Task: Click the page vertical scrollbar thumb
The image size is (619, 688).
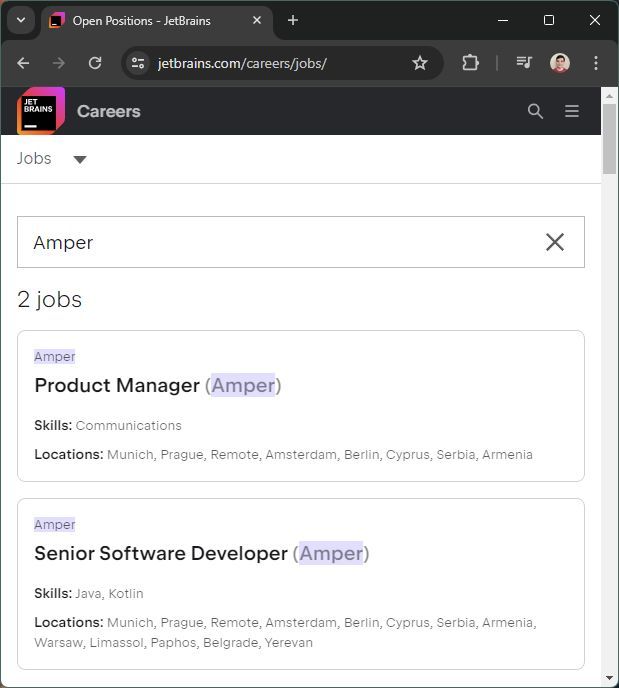Action: [x=609, y=139]
